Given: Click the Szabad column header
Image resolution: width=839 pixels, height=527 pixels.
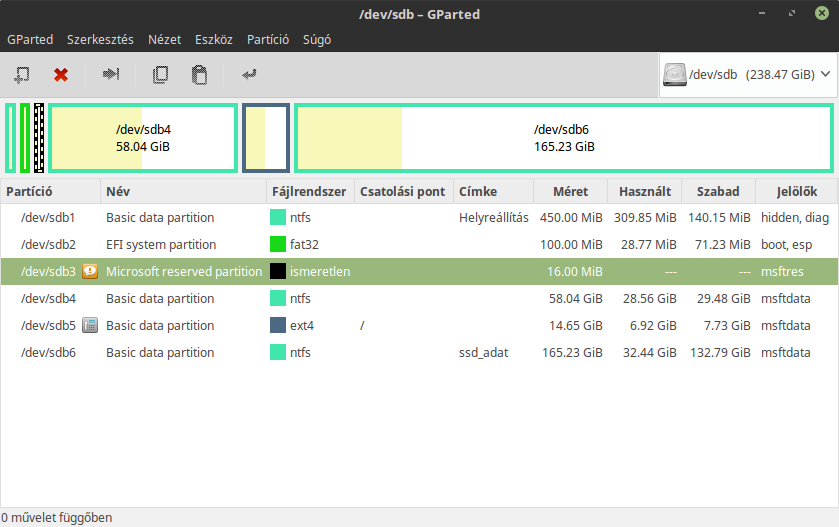Looking at the screenshot, I should pos(718,192).
